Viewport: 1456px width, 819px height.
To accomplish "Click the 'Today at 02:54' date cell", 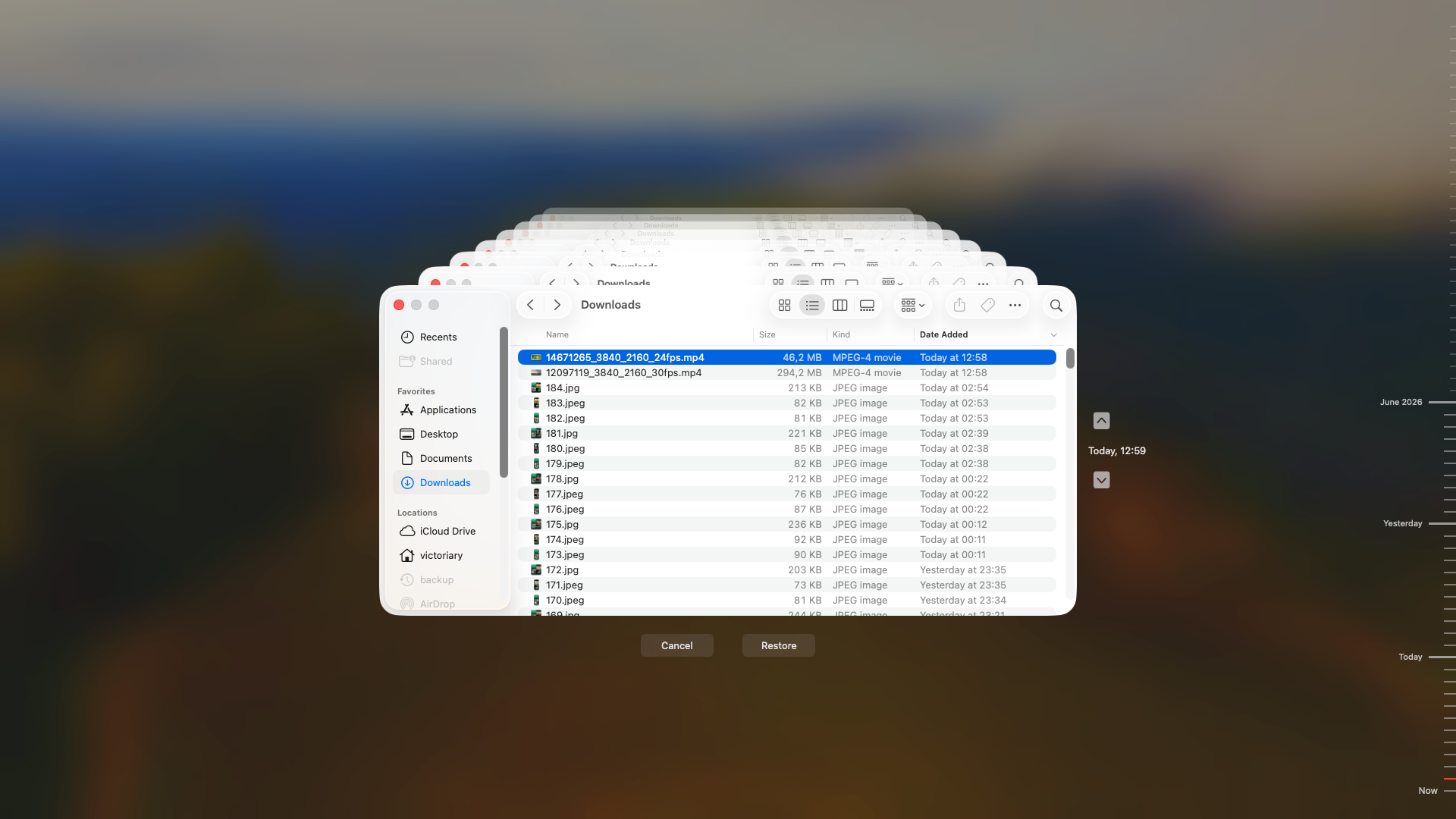I will pos(954,388).
